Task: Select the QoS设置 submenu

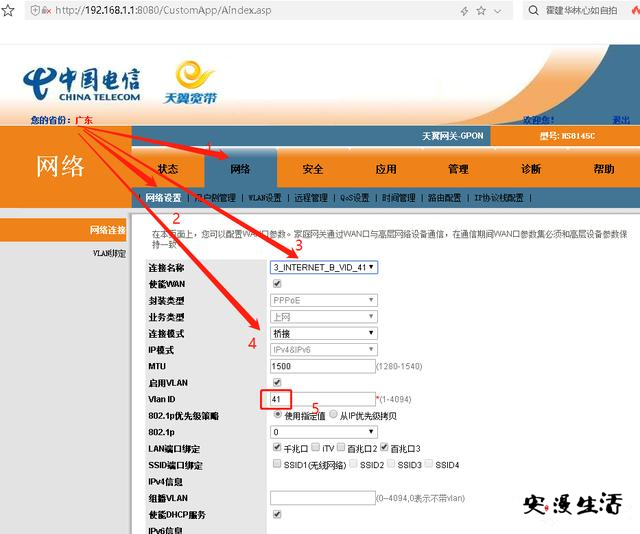Action: [355, 198]
